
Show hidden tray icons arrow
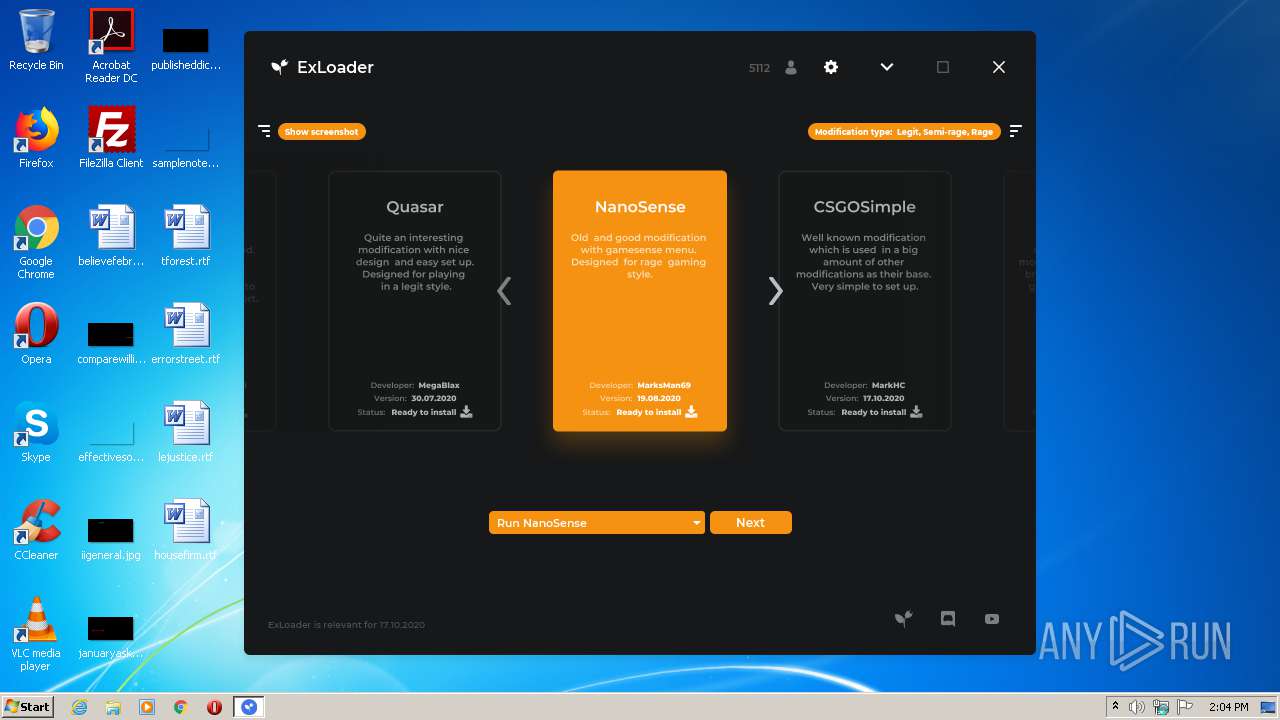pos(1114,707)
